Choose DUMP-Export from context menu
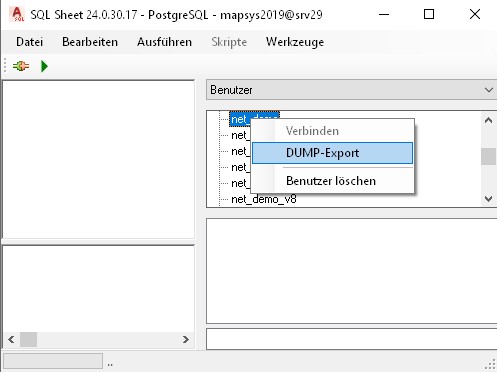The height and width of the screenshot is (372, 497). 332,153
